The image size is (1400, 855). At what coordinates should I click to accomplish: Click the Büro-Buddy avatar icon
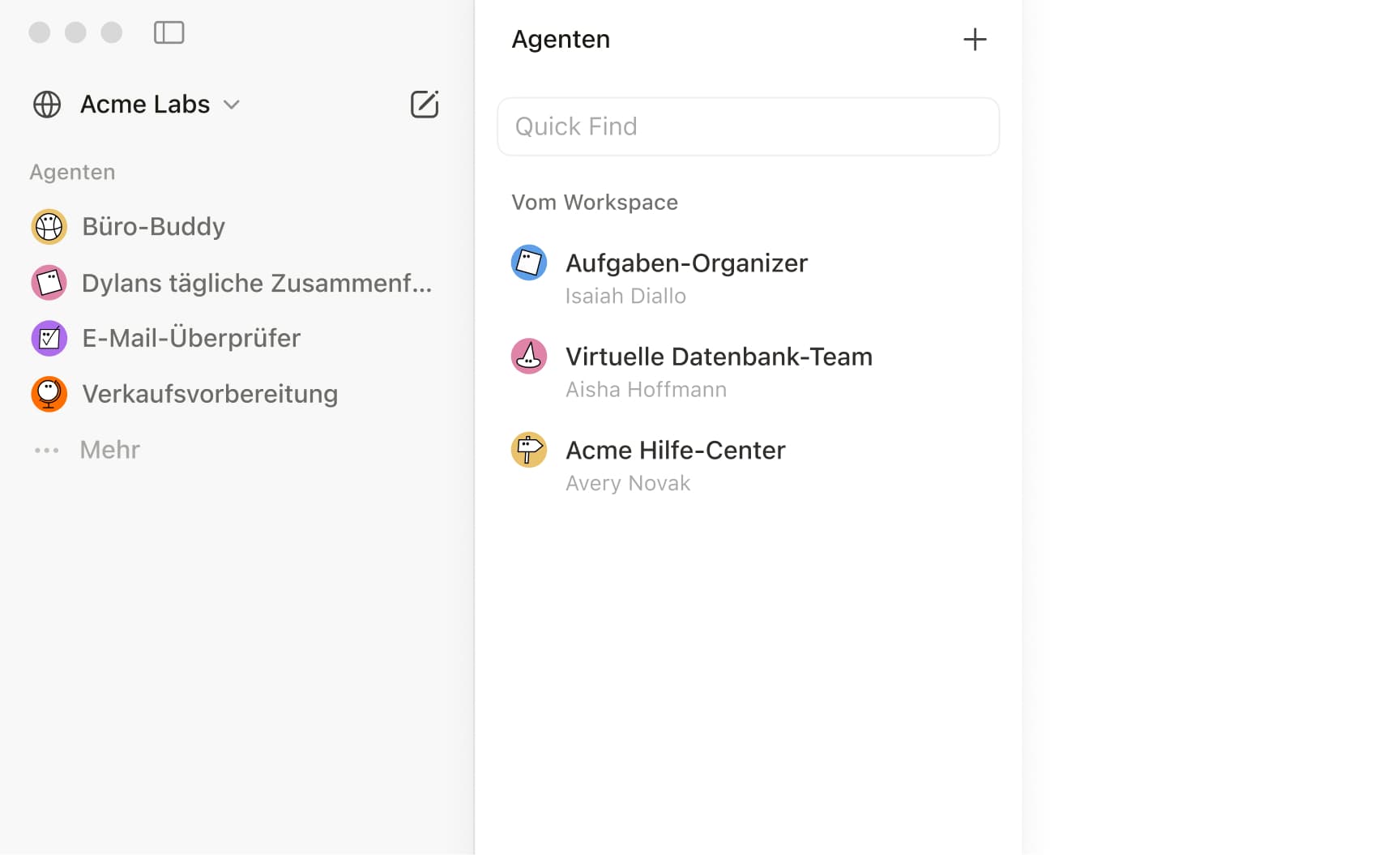point(49,227)
